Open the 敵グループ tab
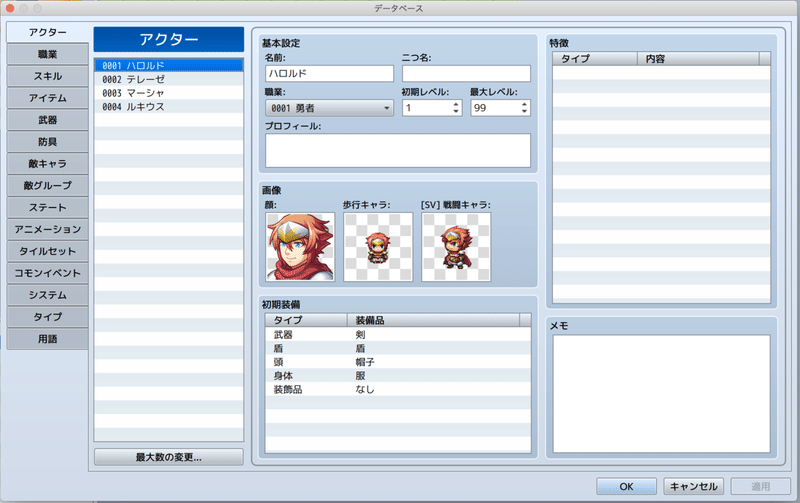 click(47, 186)
